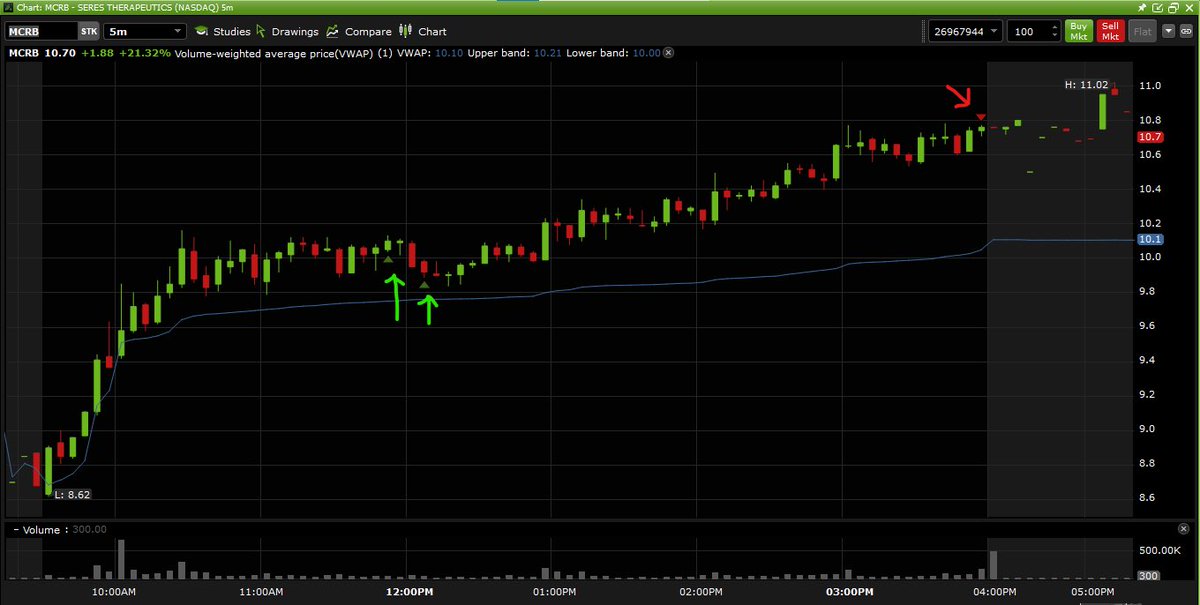Click the Flat position button

point(1141,31)
